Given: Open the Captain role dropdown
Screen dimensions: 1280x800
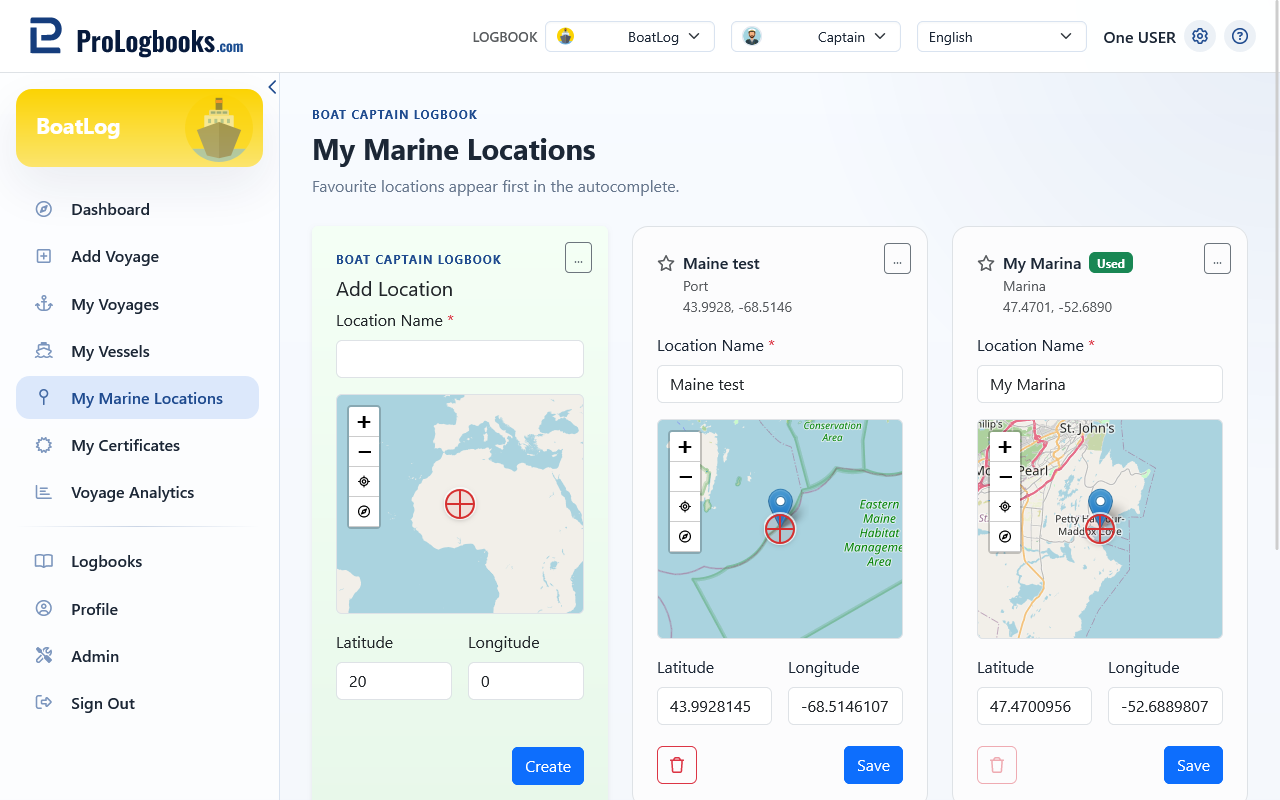Looking at the screenshot, I should point(816,37).
